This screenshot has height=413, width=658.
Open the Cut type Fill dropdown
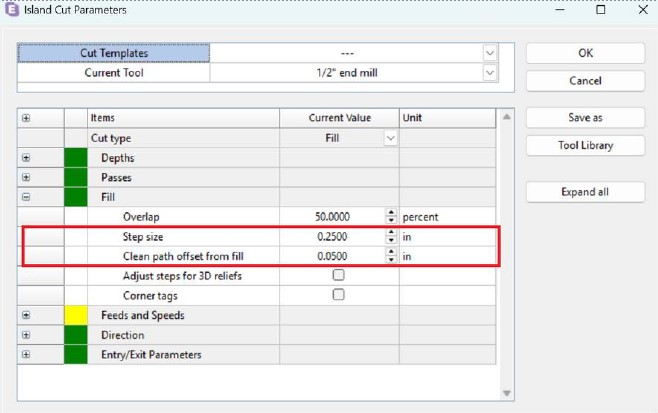[390, 138]
